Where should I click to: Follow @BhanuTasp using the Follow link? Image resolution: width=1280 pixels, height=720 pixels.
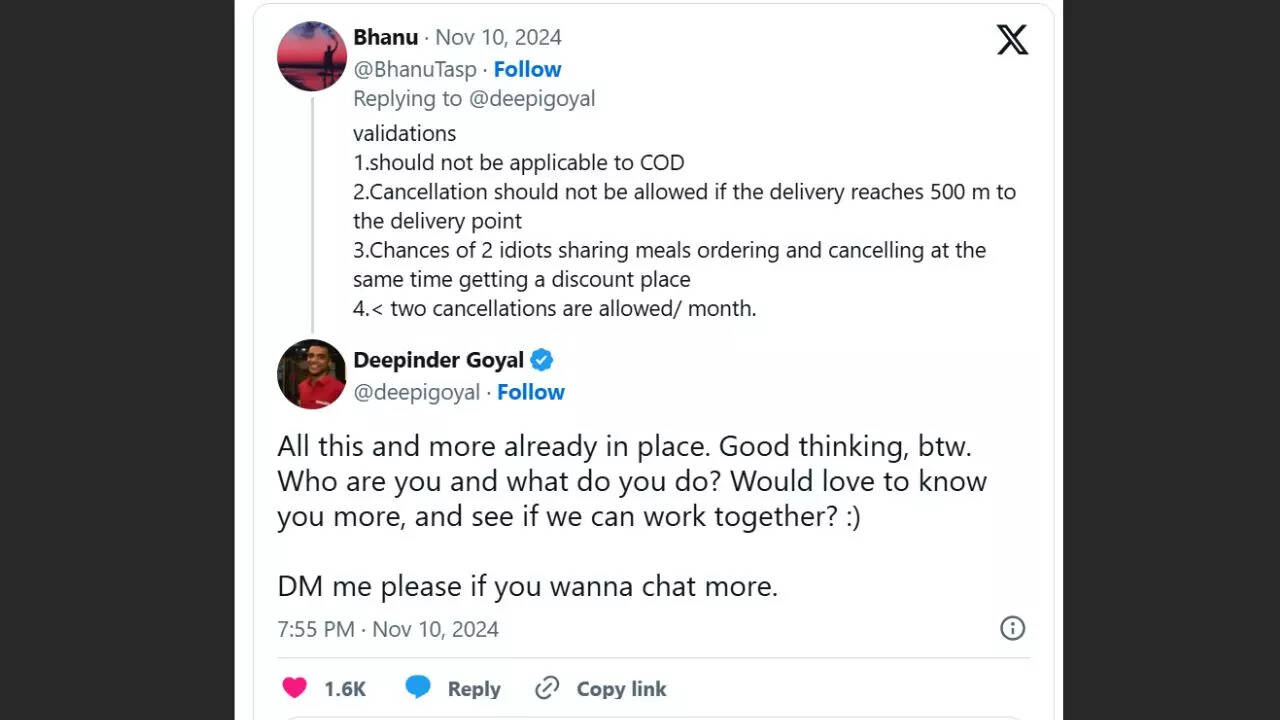[x=527, y=69]
